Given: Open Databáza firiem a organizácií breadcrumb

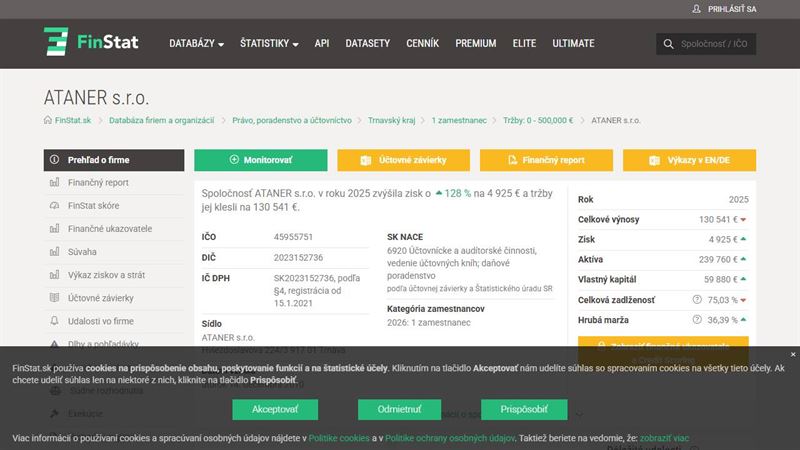Looking at the screenshot, I should [x=161, y=120].
